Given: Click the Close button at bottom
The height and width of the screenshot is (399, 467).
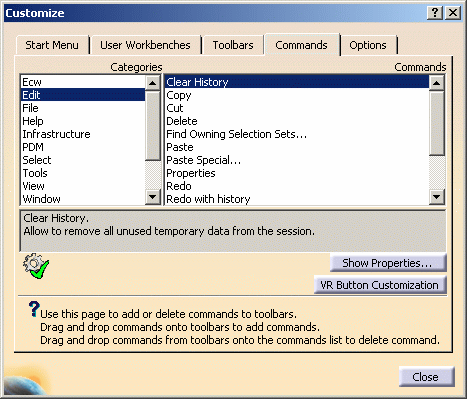Looking at the screenshot, I should 426,377.
